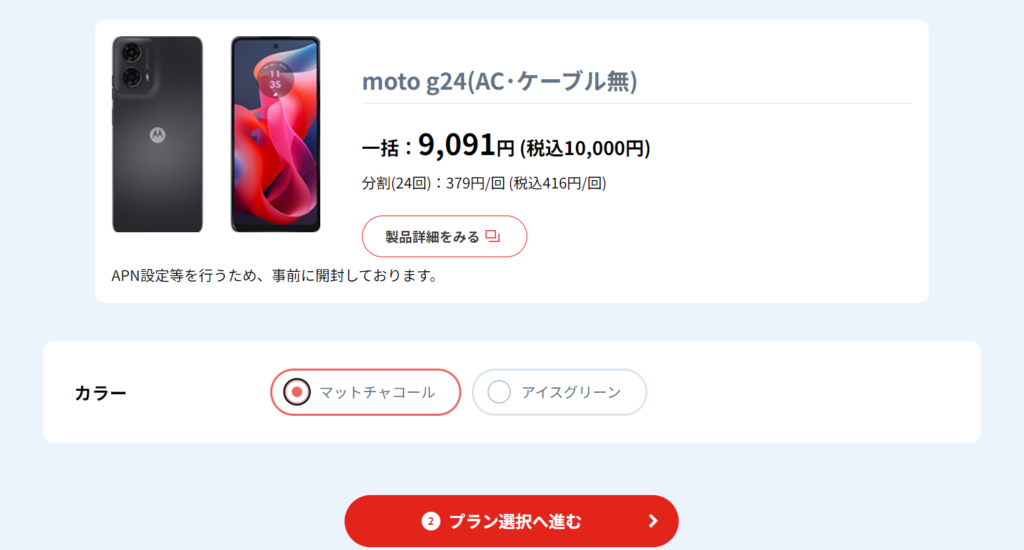Choose the アイスグリーン color option label

571,392
